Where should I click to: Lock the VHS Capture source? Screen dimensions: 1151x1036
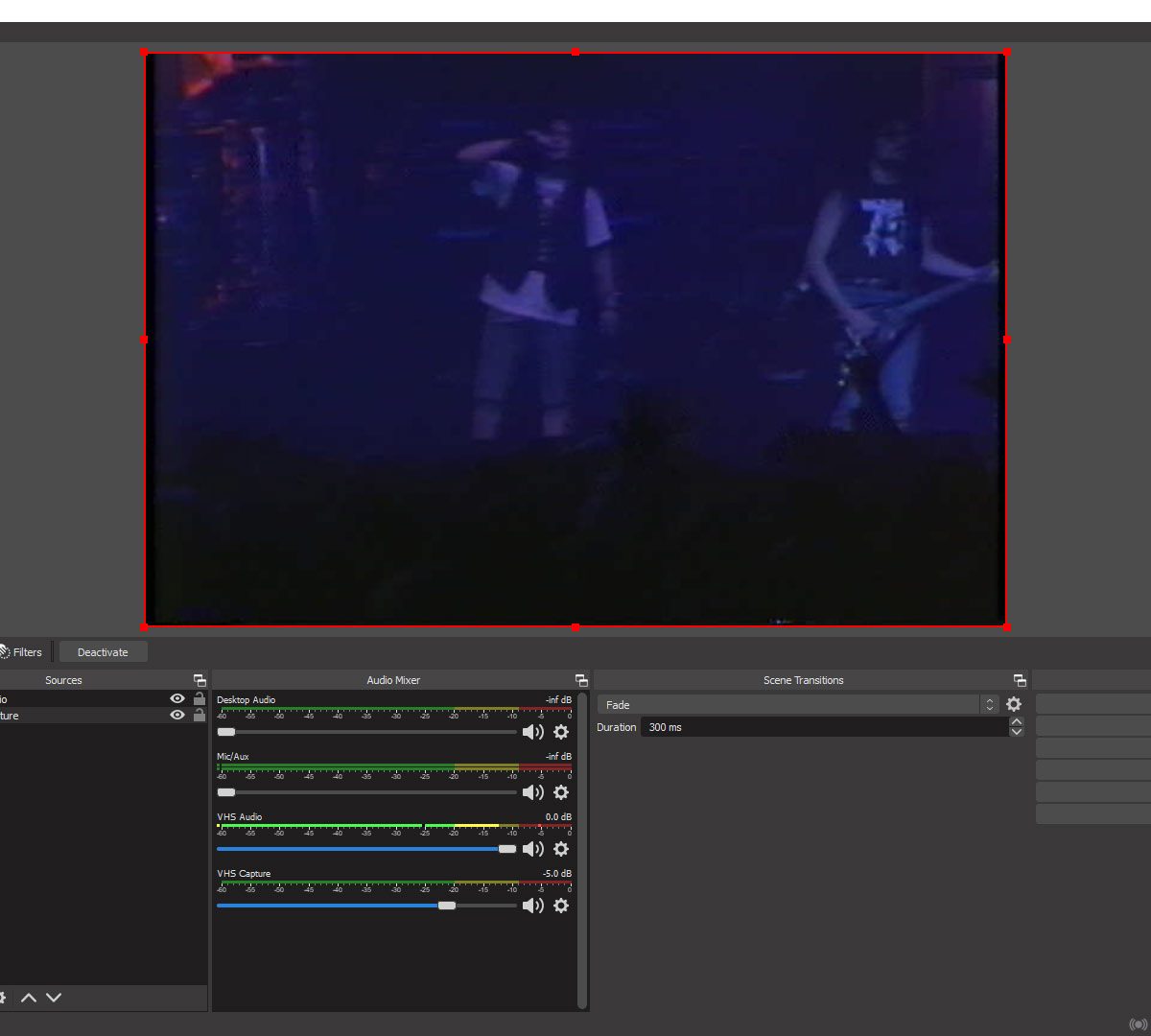tap(200, 716)
